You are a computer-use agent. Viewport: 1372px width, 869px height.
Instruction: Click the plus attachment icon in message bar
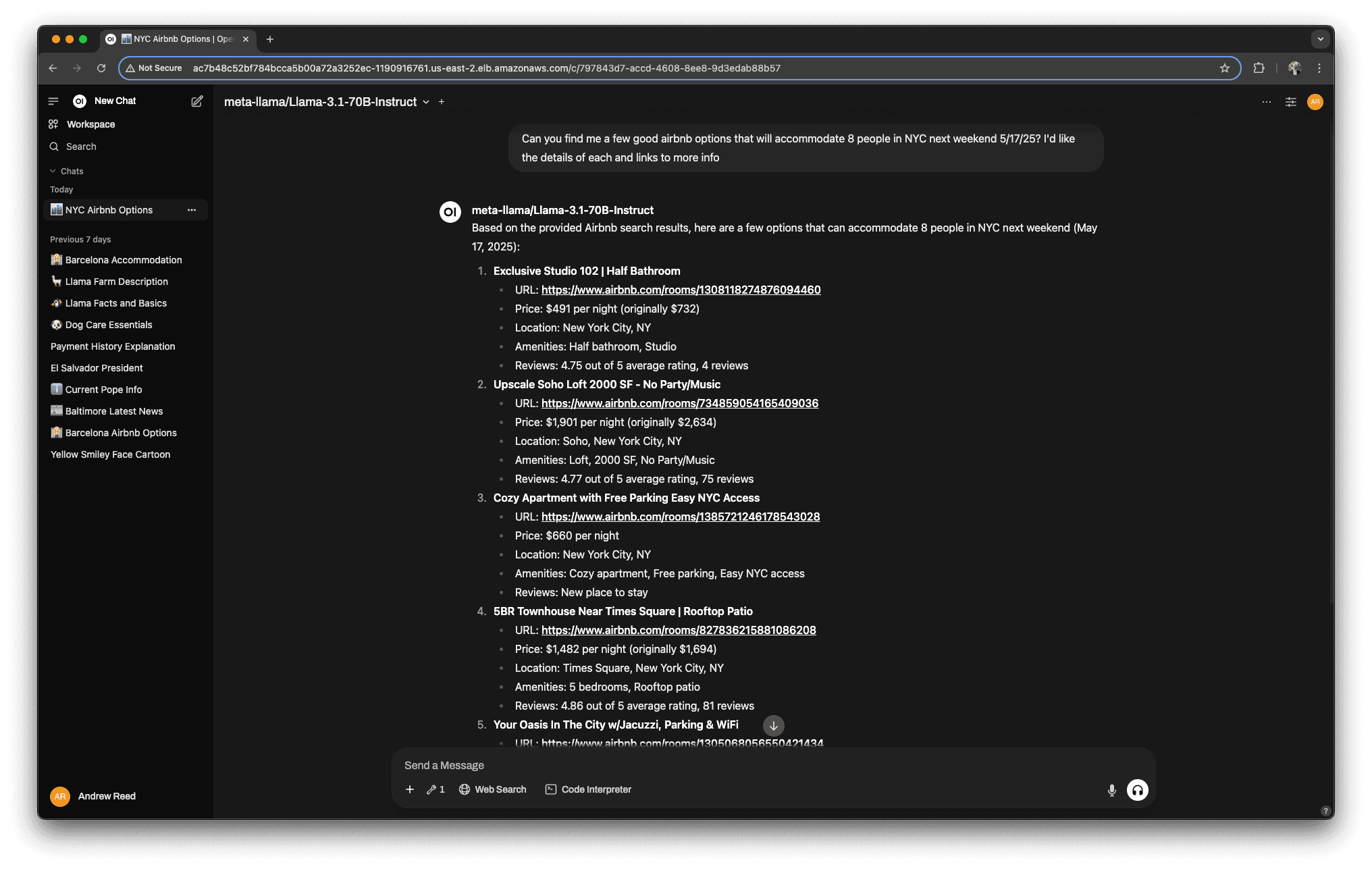click(x=410, y=789)
